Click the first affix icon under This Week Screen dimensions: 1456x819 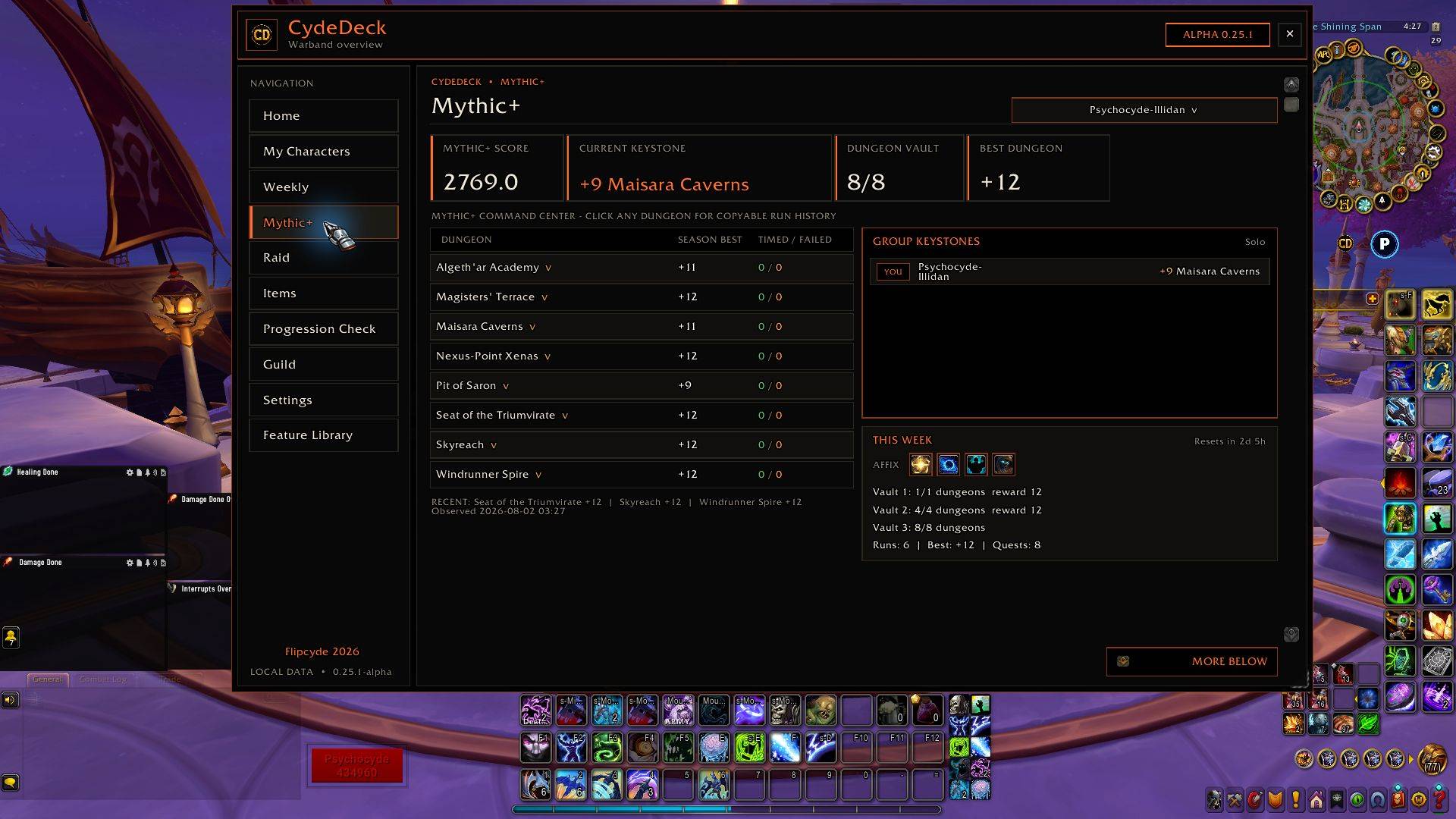pyautogui.click(x=921, y=464)
